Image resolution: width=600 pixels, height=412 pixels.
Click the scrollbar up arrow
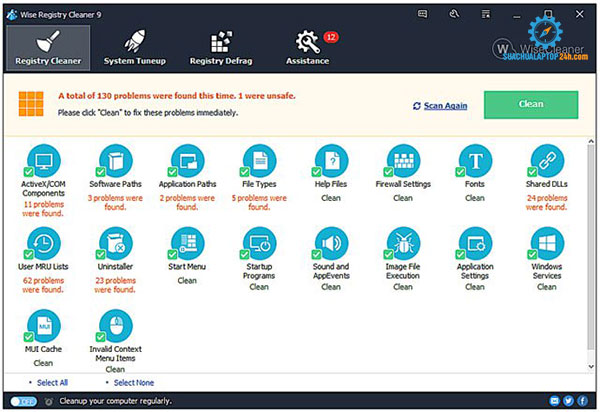(591, 141)
